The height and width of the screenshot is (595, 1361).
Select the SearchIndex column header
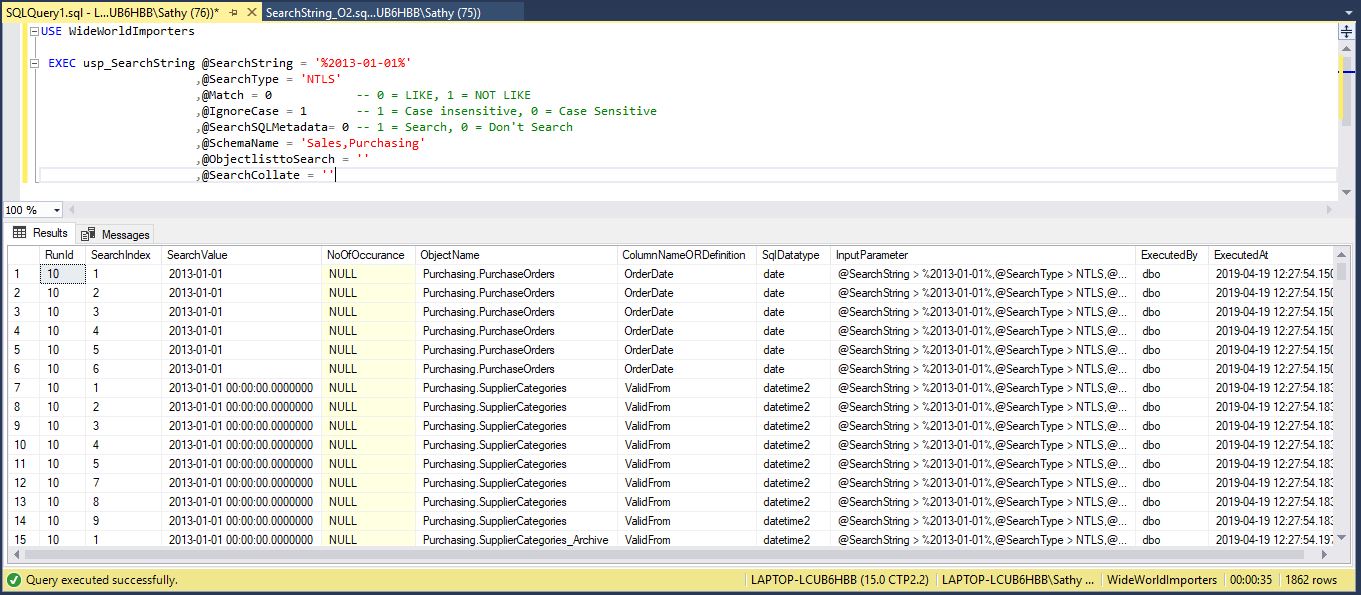(124, 255)
